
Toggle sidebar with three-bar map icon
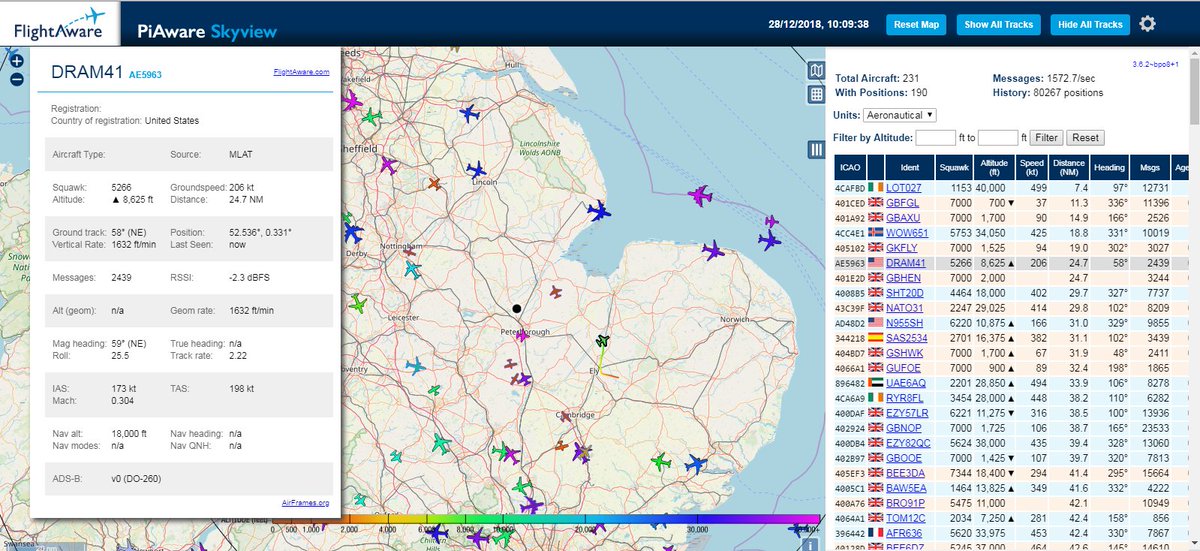[x=816, y=150]
